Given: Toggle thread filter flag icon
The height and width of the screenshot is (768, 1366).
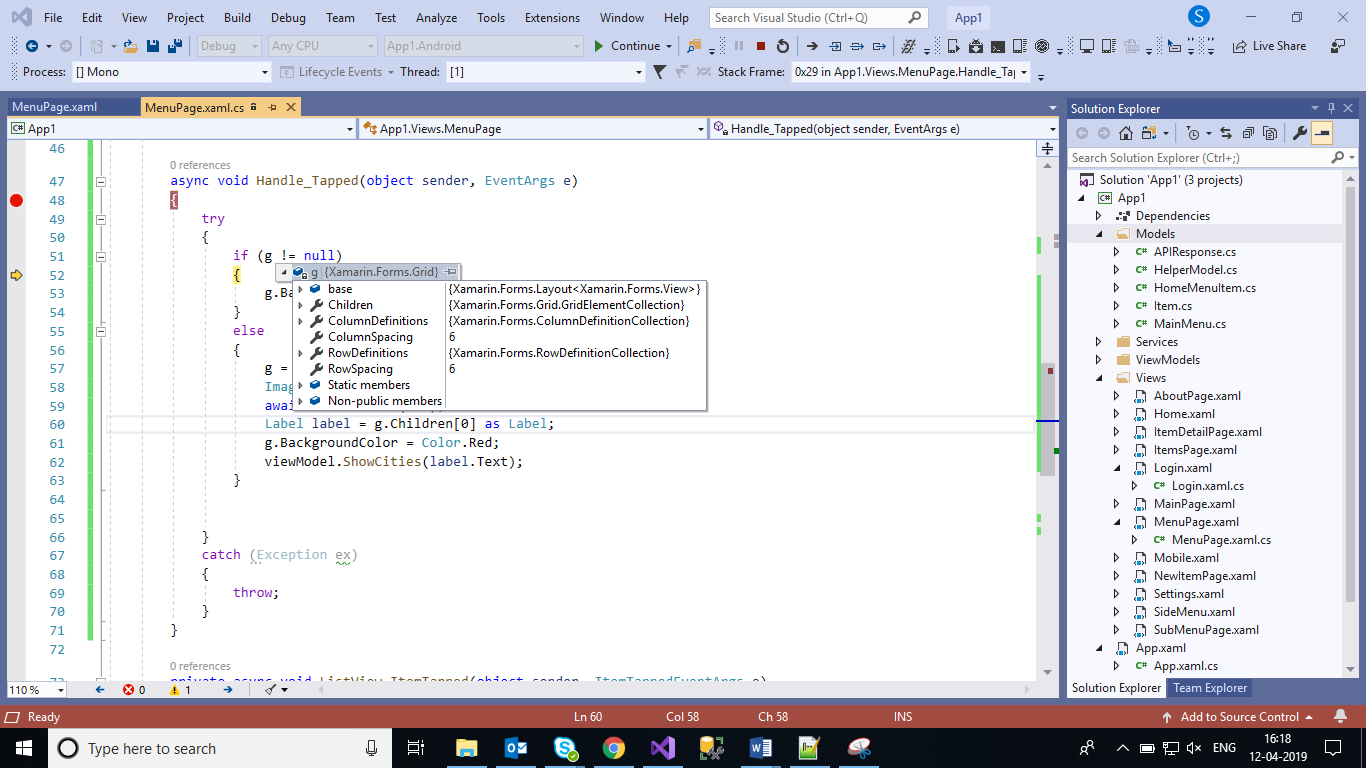Looking at the screenshot, I should [x=659, y=72].
